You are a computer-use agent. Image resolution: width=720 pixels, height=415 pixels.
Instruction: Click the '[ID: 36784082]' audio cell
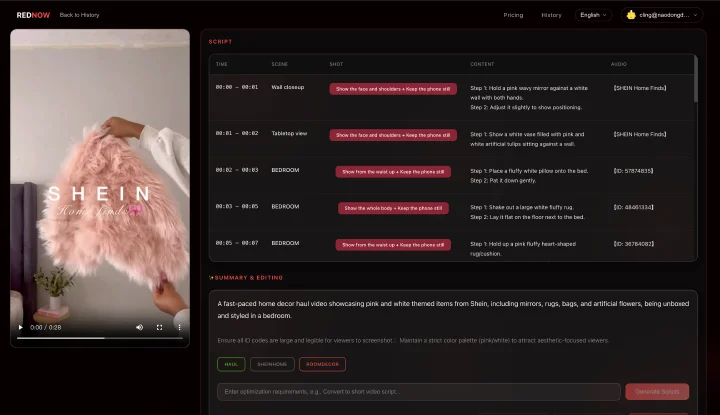[x=634, y=244]
